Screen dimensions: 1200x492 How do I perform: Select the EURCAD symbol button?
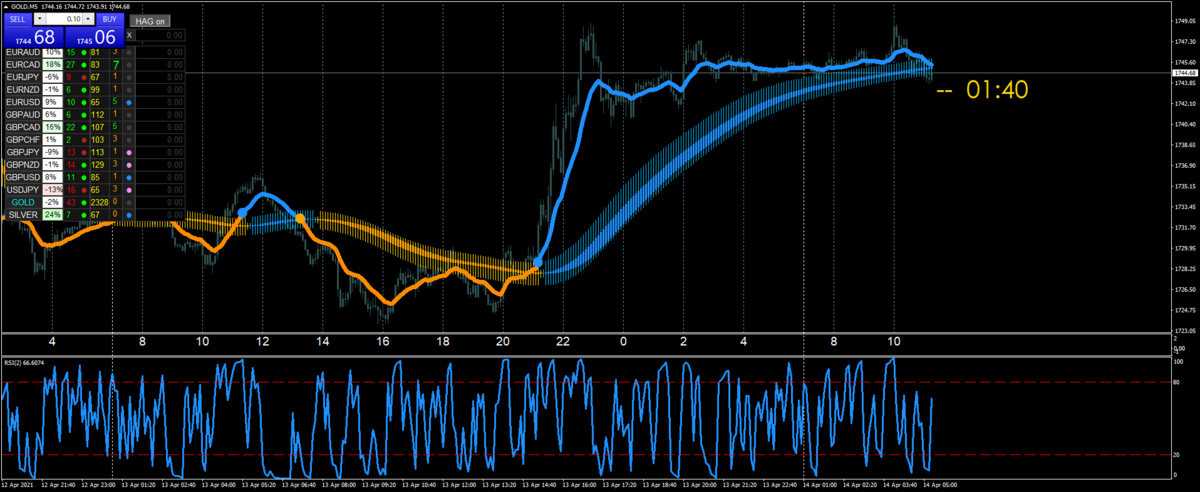pos(23,64)
